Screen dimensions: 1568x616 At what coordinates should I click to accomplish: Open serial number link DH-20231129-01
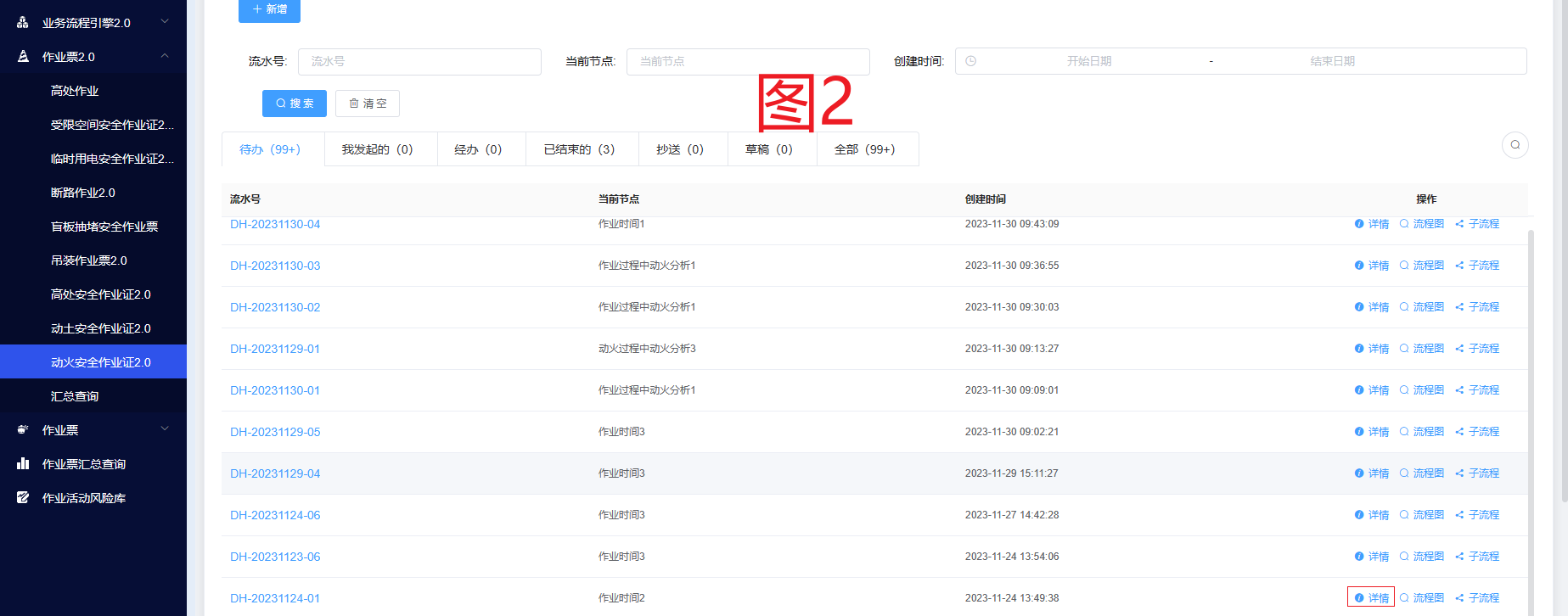tap(275, 349)
